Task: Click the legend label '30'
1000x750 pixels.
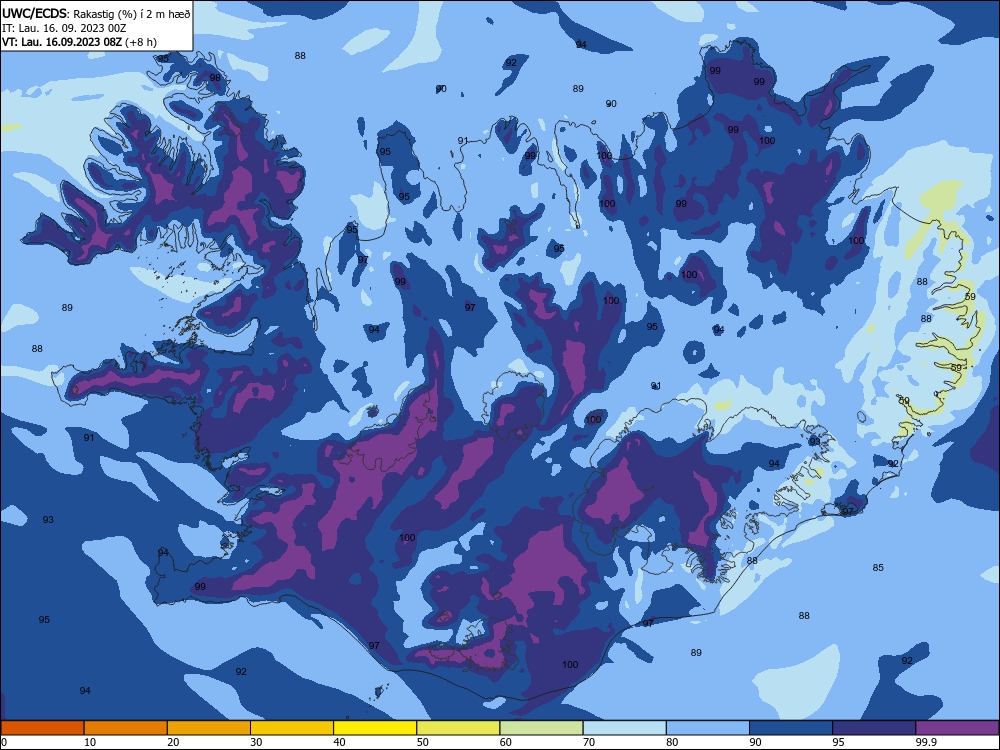Action: point(256,742)
